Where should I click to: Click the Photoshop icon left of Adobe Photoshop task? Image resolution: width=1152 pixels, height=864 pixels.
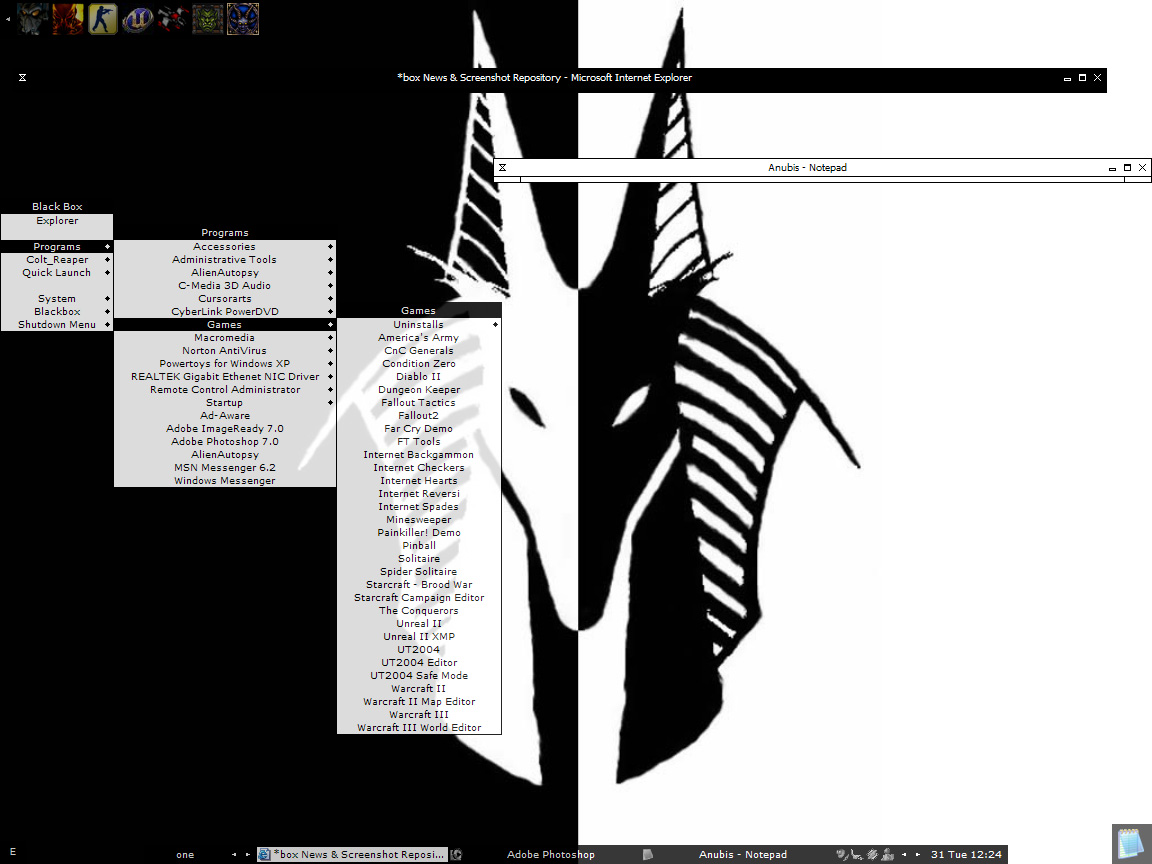click(456, 854)
